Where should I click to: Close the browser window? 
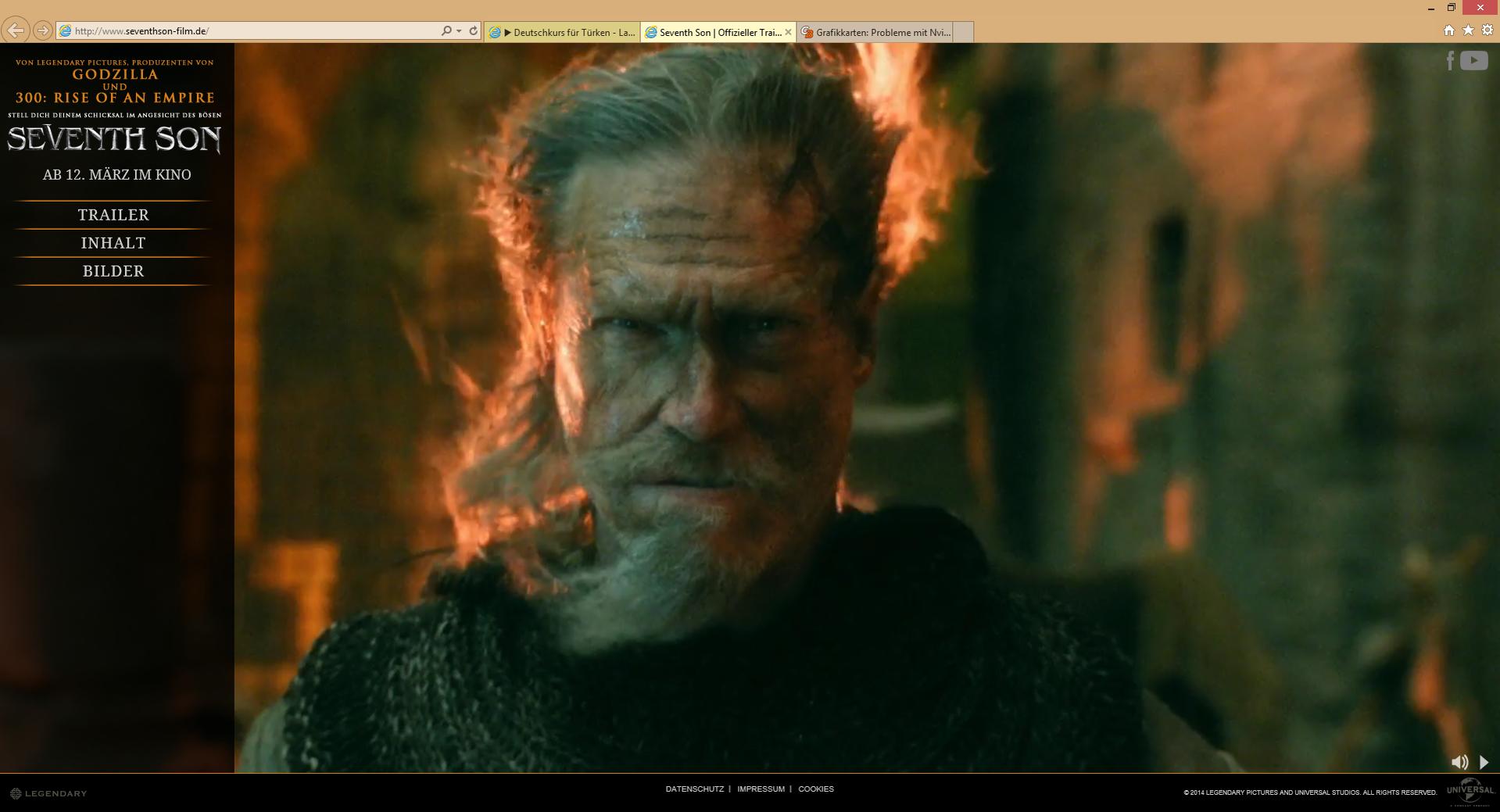(x=1480, y=8)
